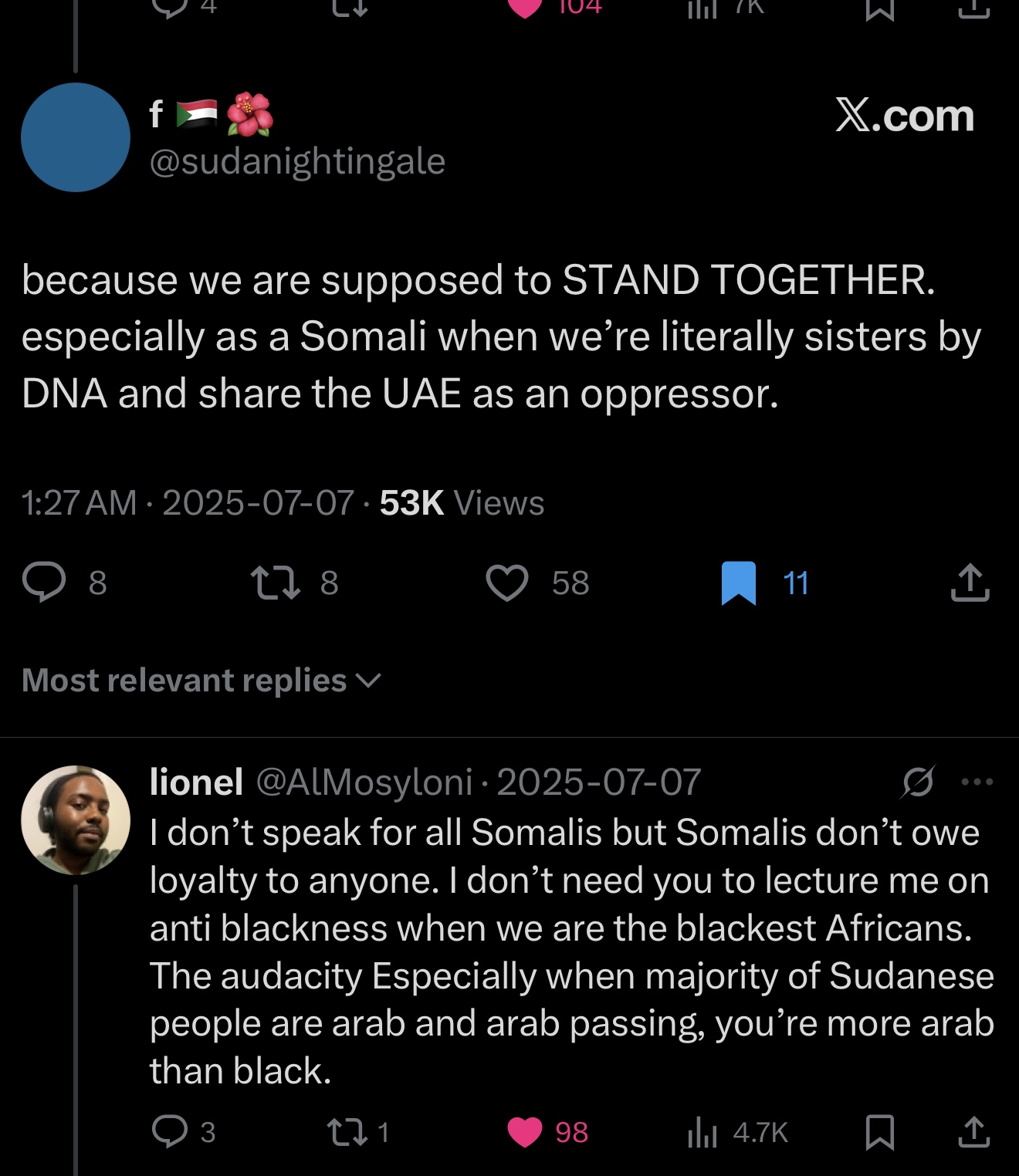The image size is (1019, 1176).
Task: Open the @AlMosyloni handle link
Action: click(x=364, y=782)
